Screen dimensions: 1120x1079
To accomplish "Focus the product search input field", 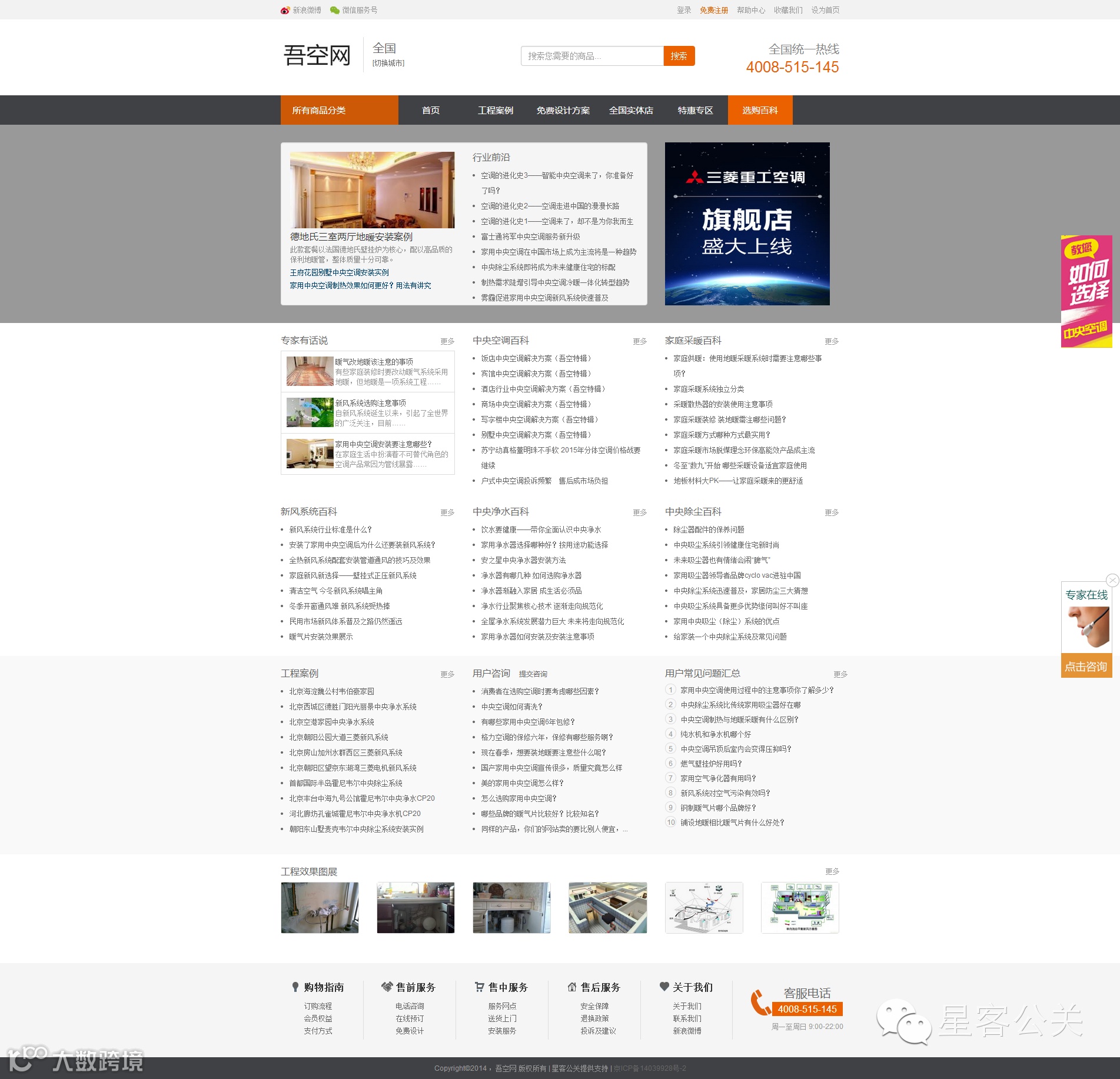I will 592,56.
